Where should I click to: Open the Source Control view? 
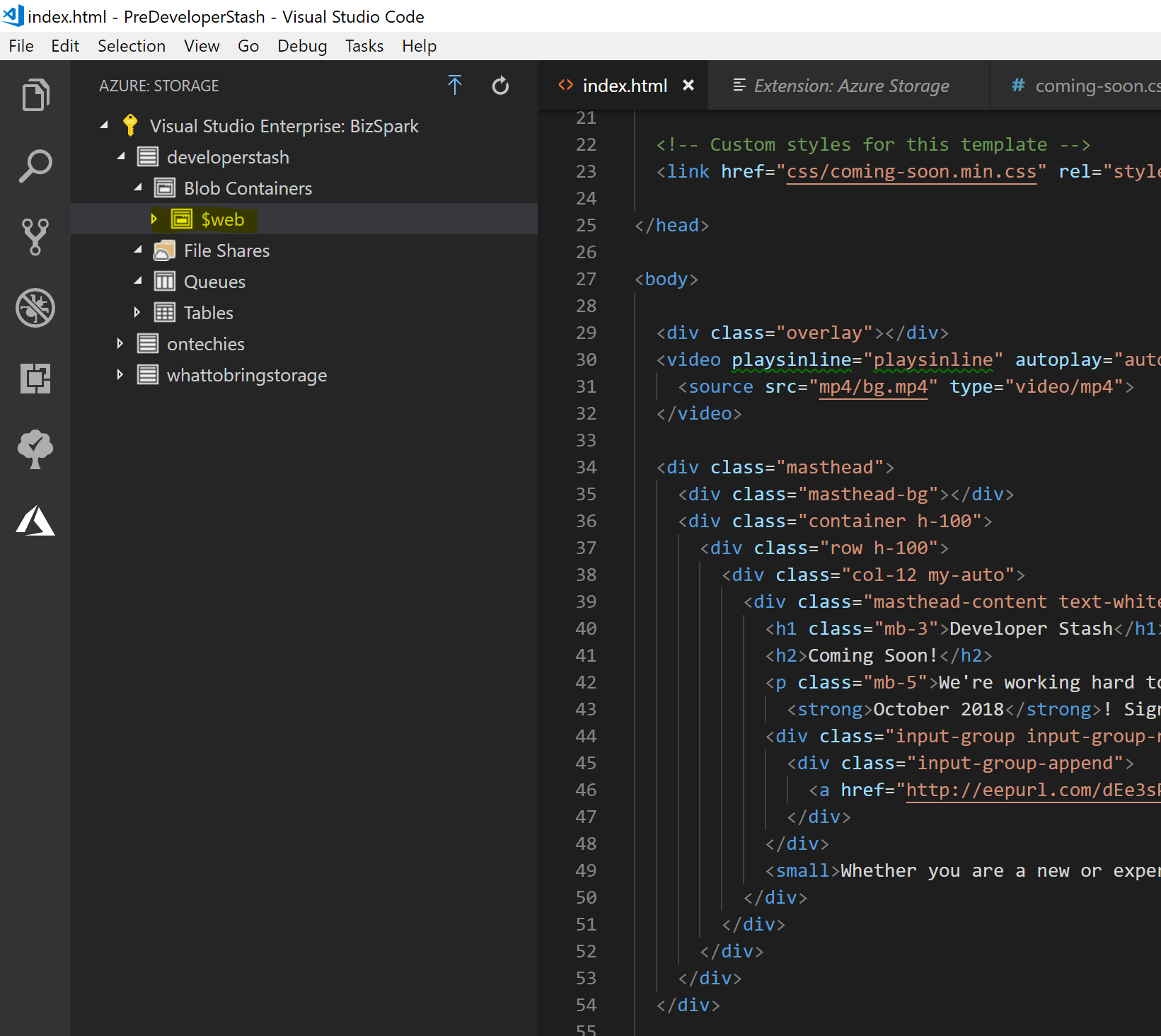35,236
